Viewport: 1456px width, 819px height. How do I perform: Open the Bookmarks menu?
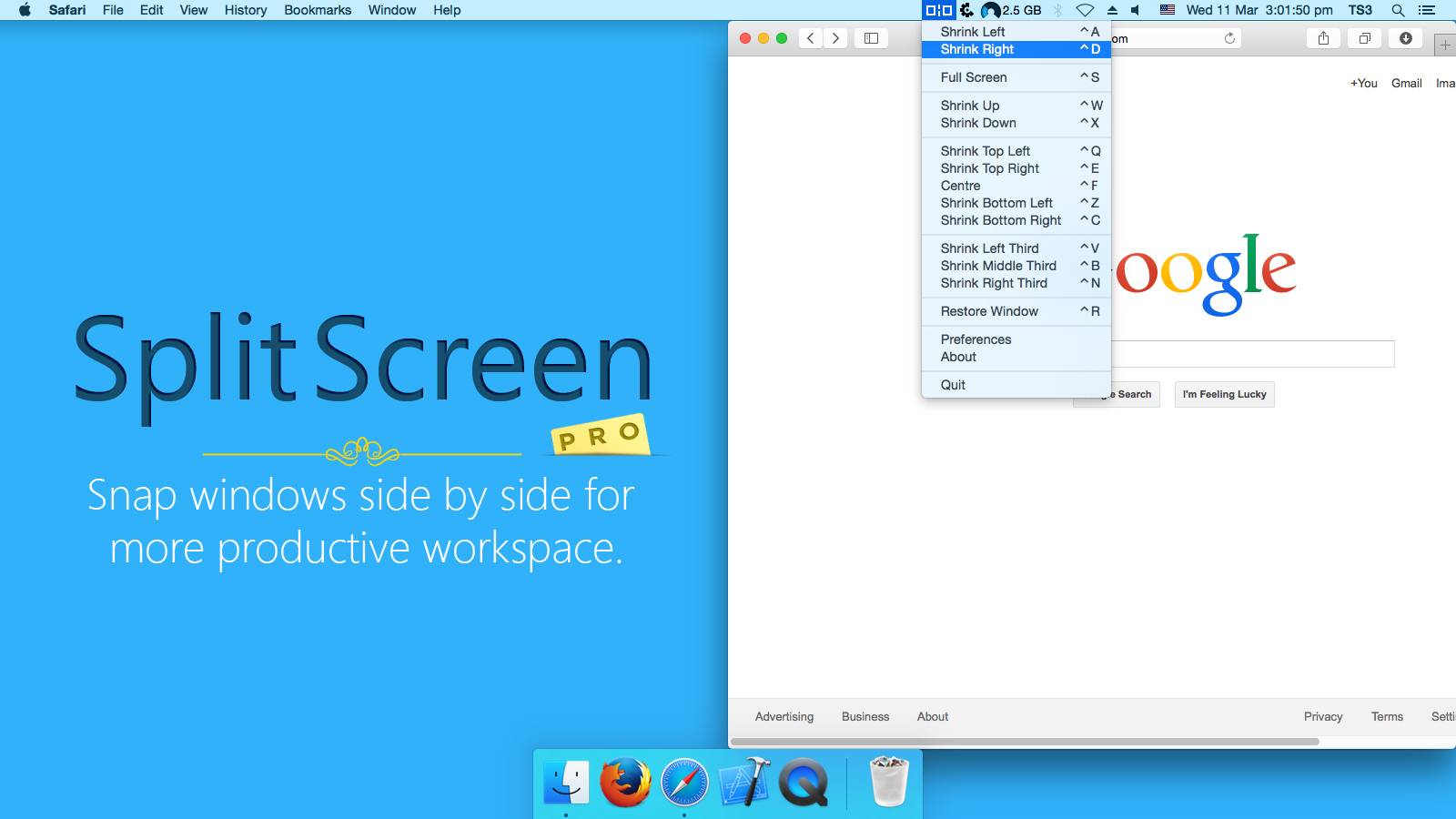[x=318, y=10]
